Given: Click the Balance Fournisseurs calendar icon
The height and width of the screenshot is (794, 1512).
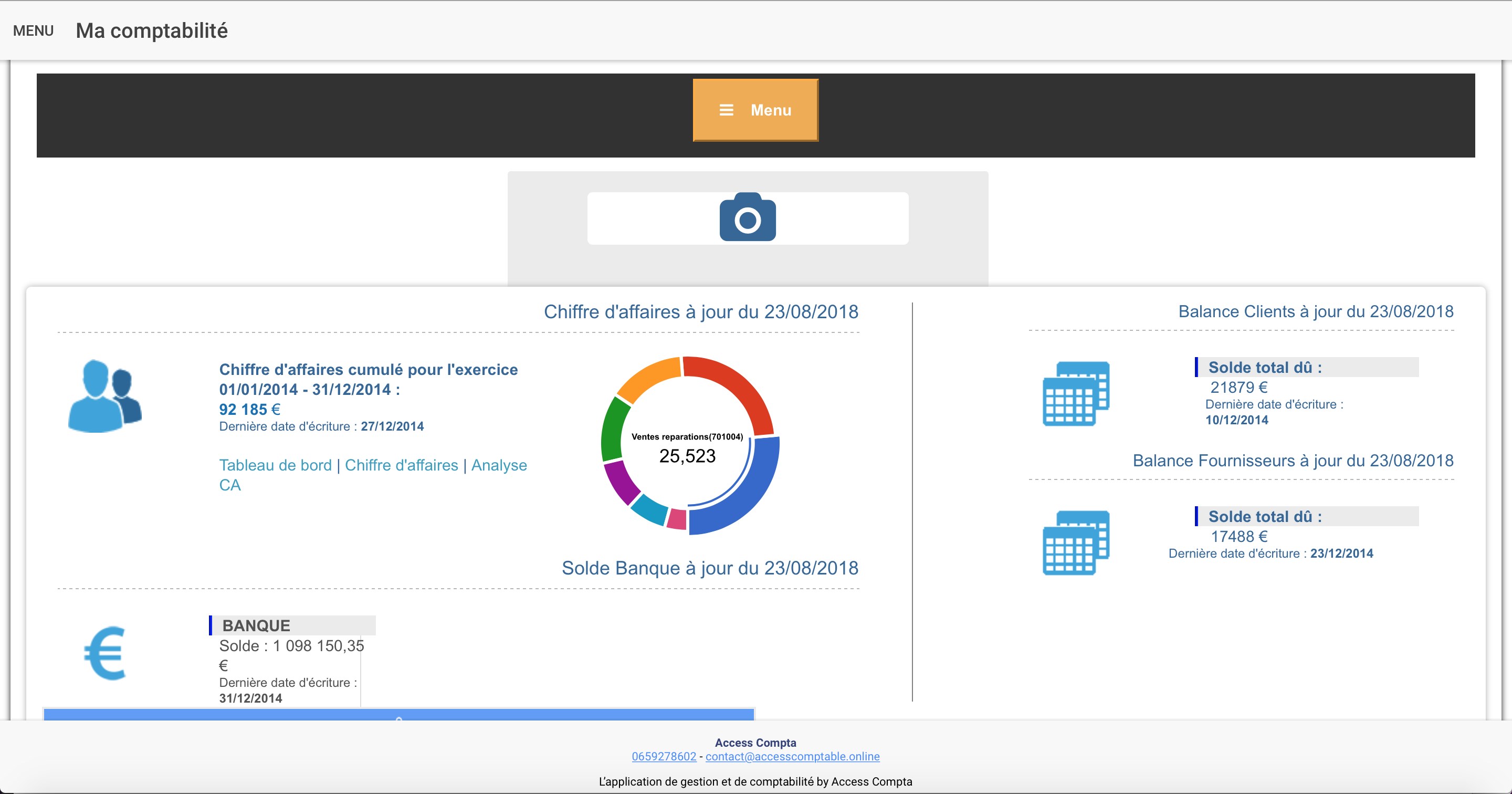Looking at the screenshot, I should pos(1075,542).
